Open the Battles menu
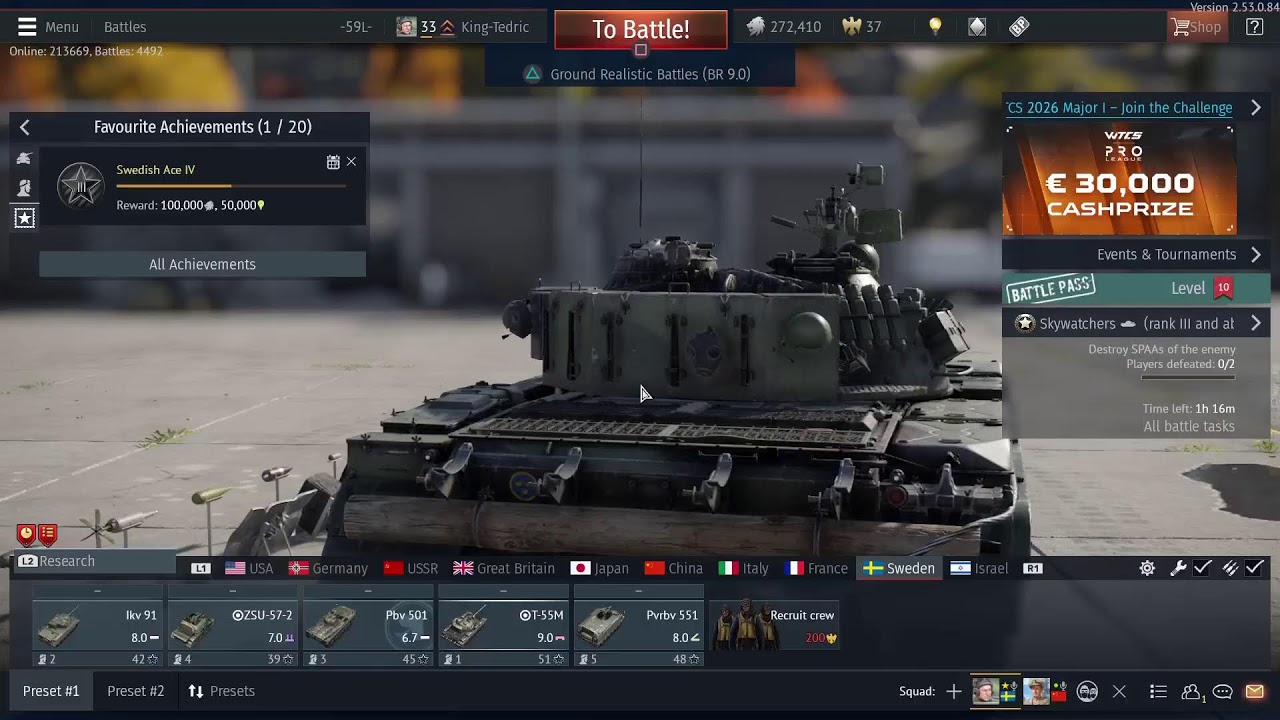 coord(125,27)
